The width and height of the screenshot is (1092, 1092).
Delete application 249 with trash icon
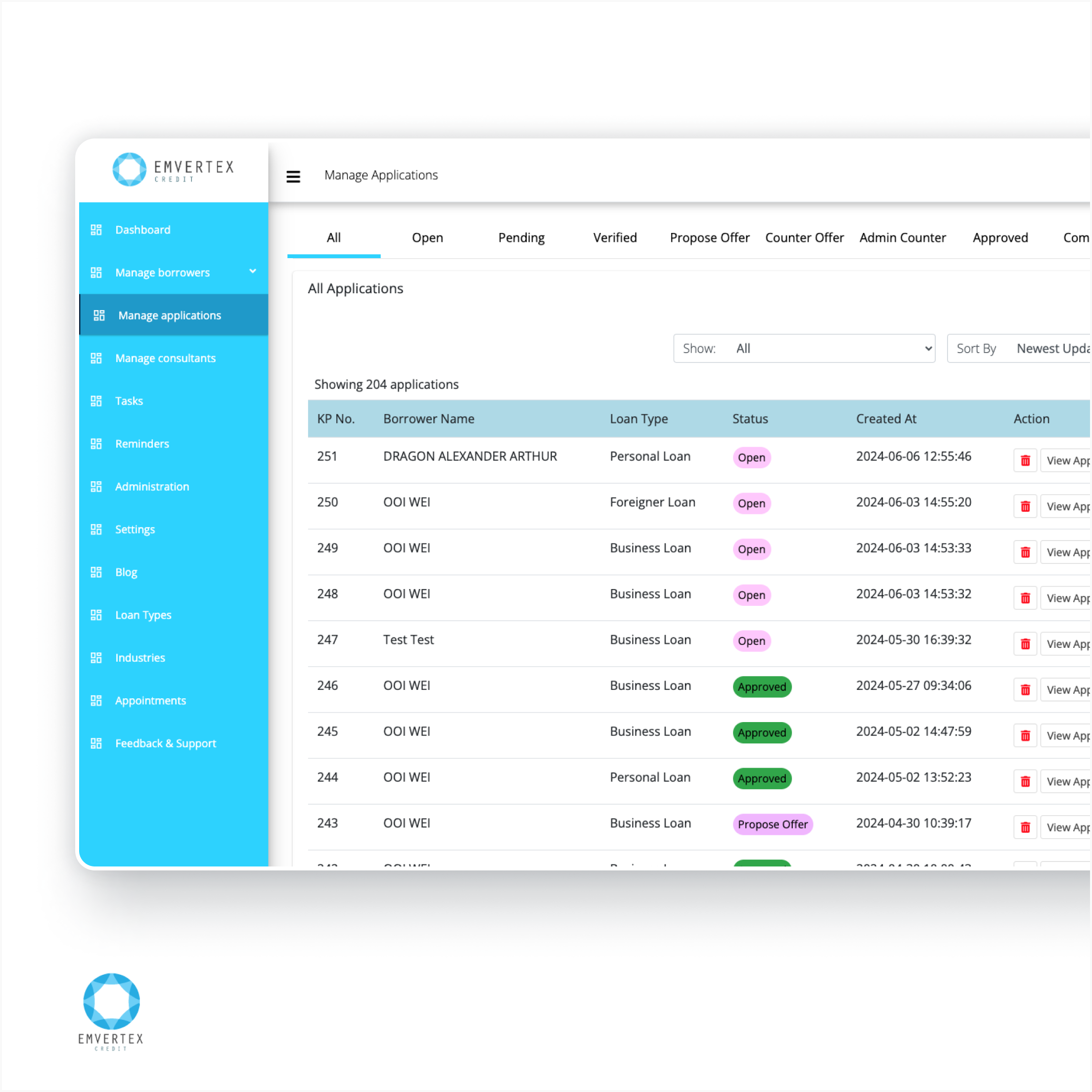1025,552
